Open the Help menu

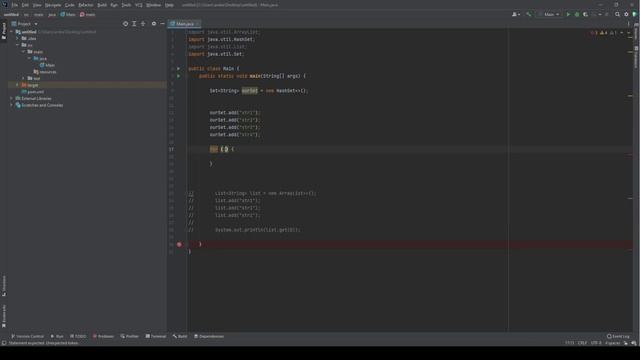point(169,5)
